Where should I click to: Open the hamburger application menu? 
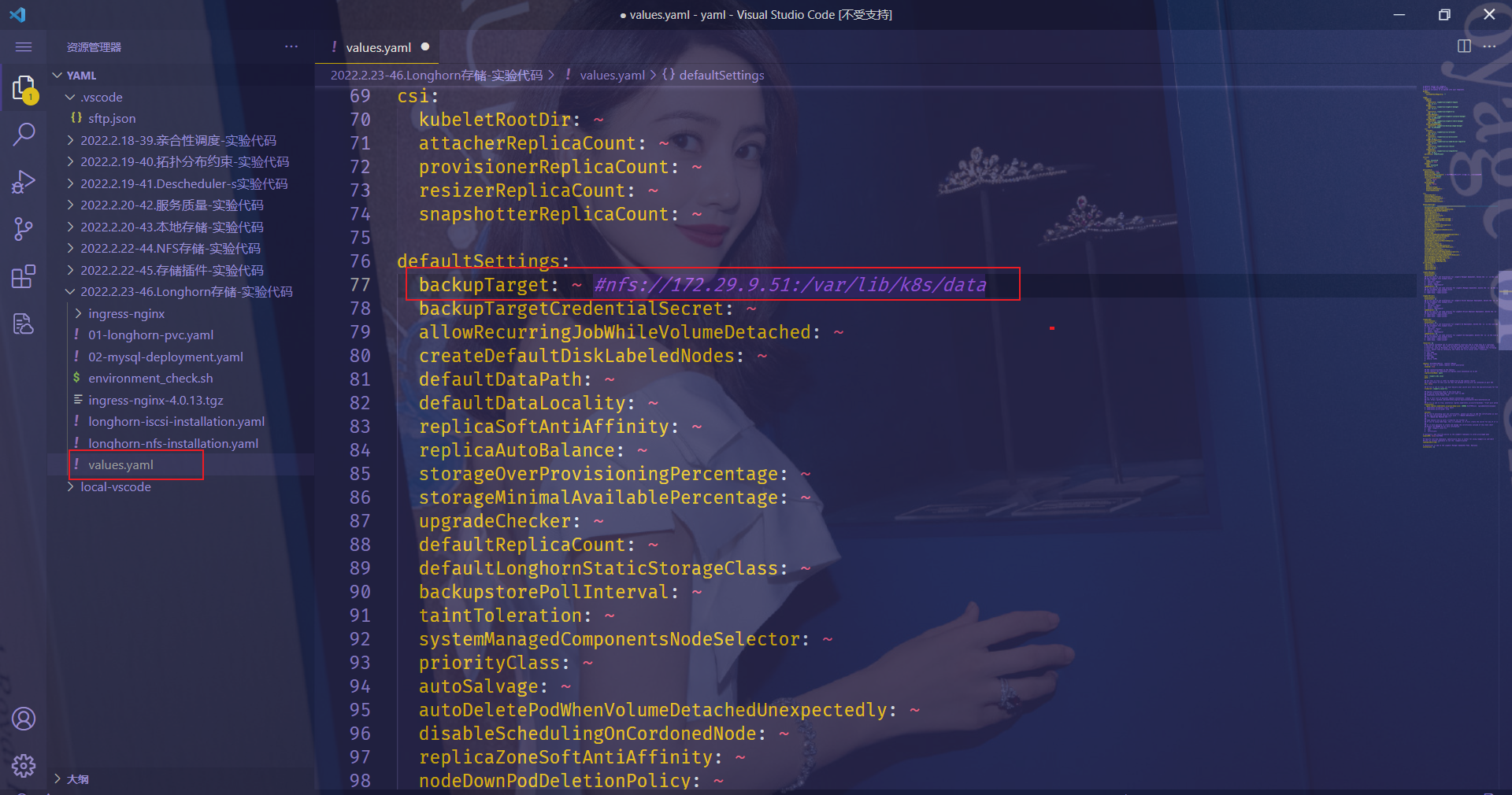click(x=24, y=47)
